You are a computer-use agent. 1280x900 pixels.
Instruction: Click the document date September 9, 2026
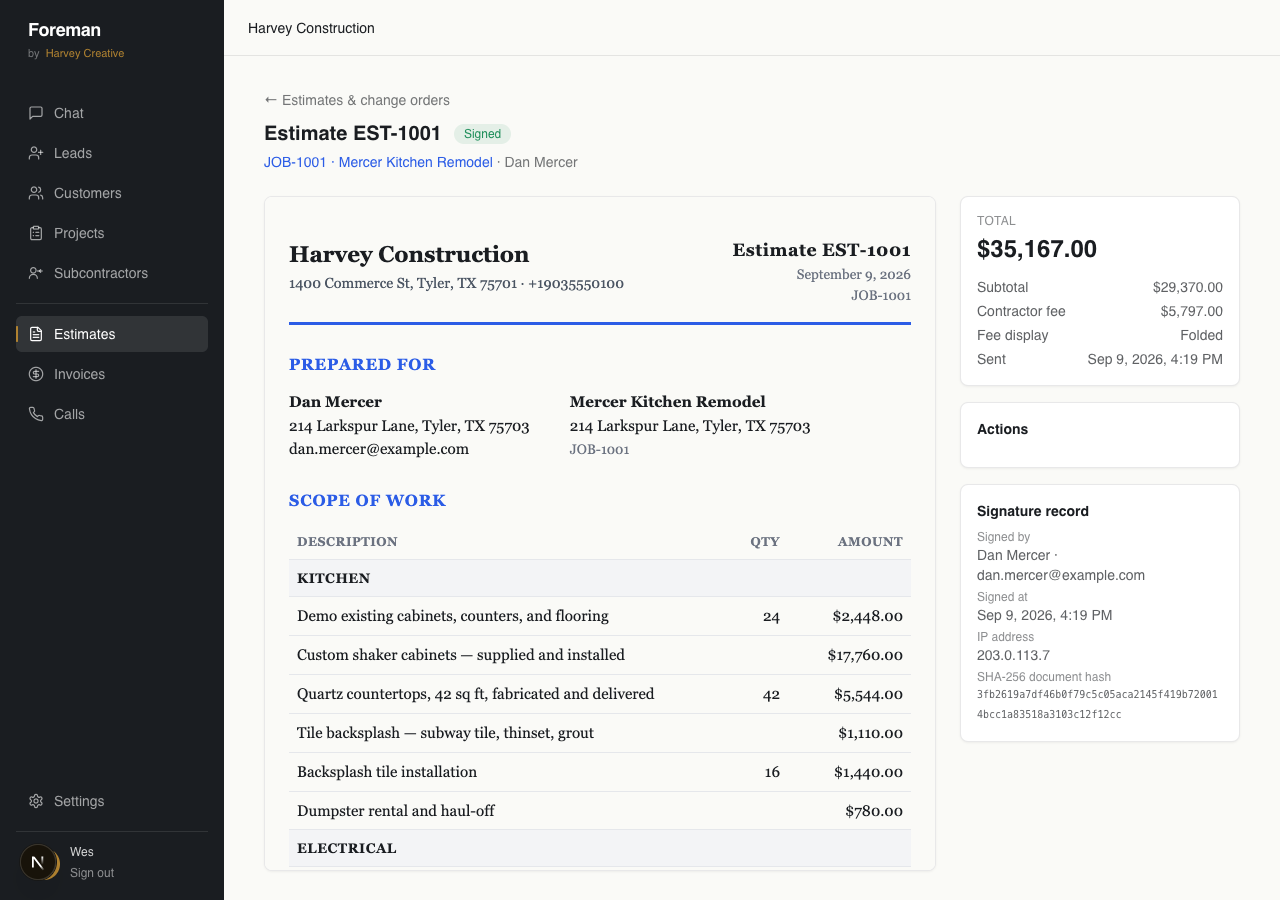(853, 274)
